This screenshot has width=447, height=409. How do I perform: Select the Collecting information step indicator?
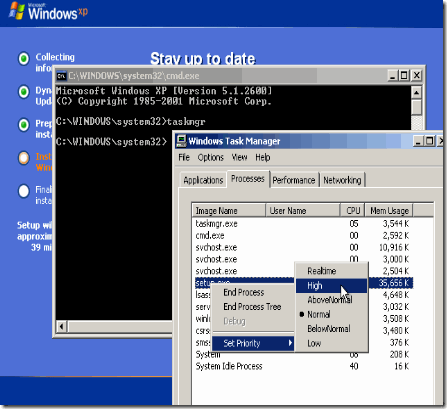23,59
